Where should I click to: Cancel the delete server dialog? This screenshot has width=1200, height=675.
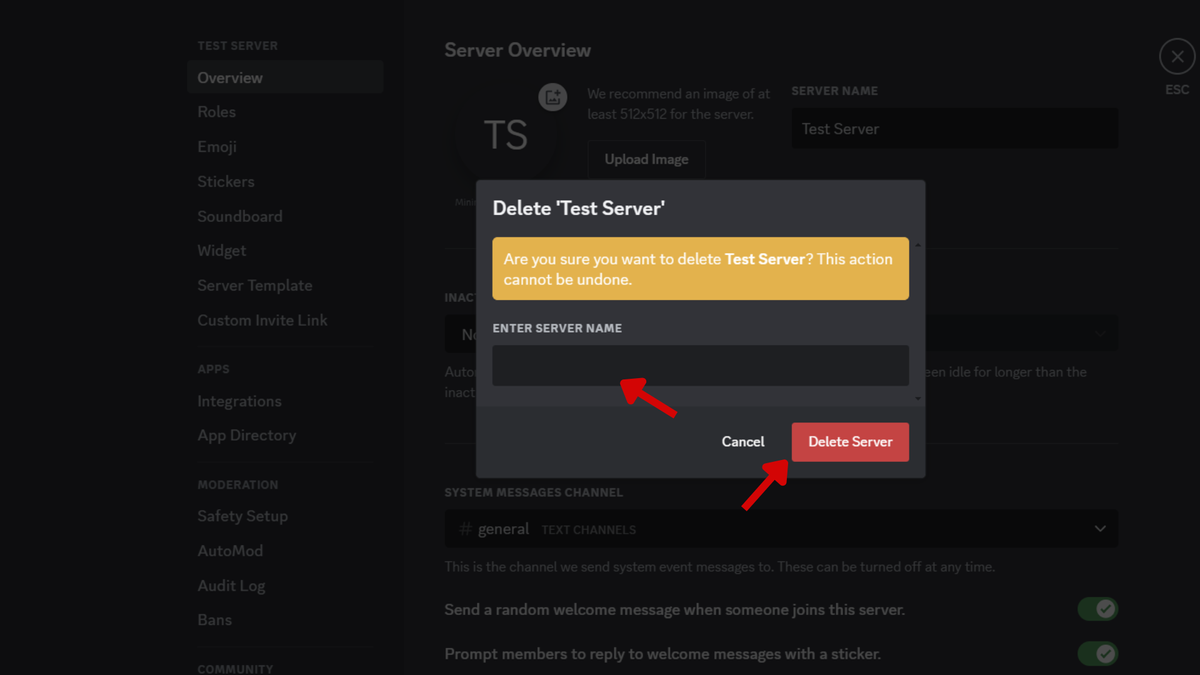click(743, 442)
